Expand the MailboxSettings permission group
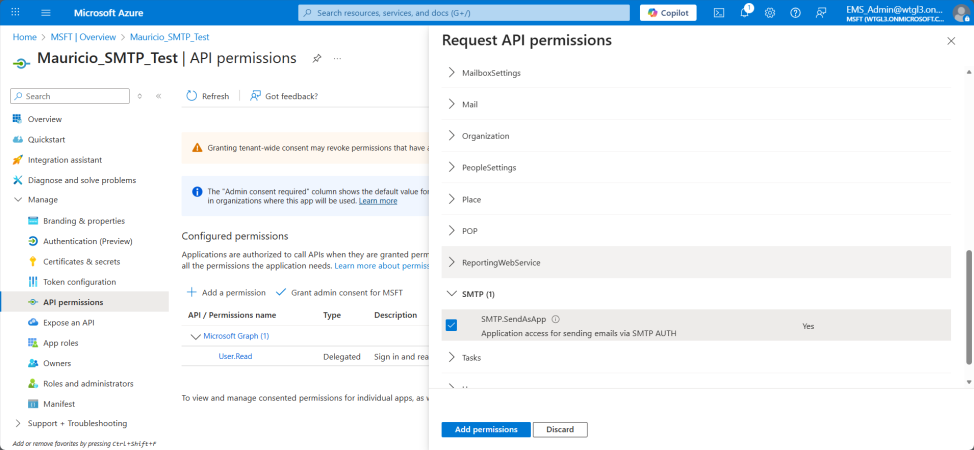 pos(490,73)
